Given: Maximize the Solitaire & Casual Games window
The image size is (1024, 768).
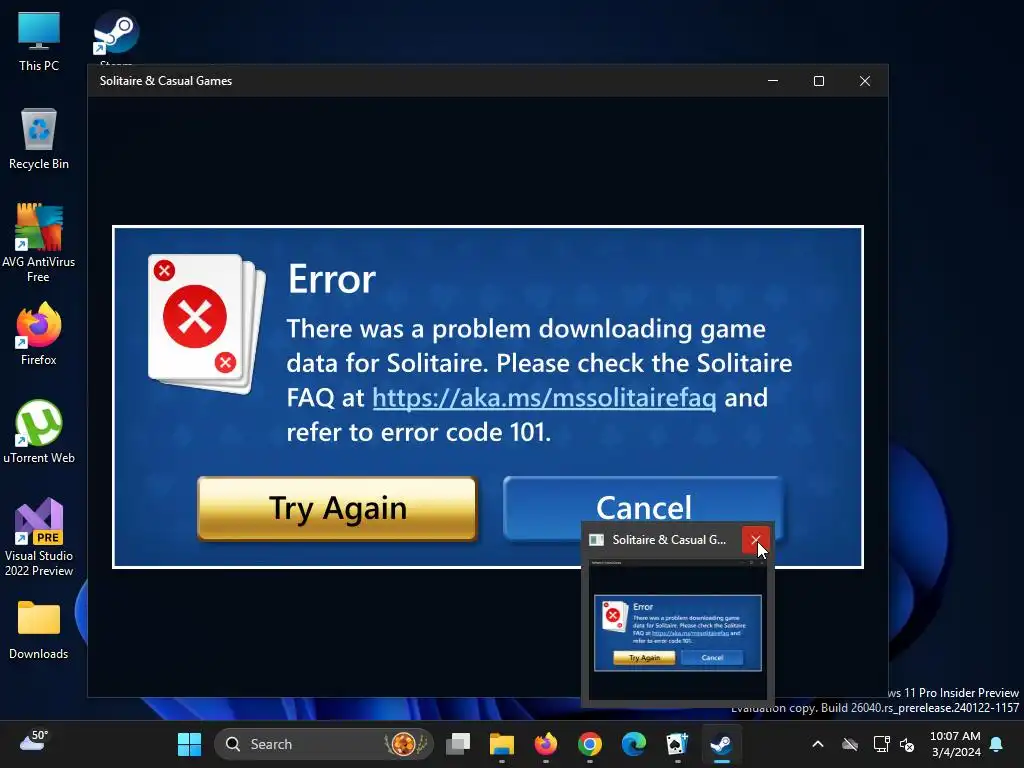Looking at the screenshot, I should (819, 81).
